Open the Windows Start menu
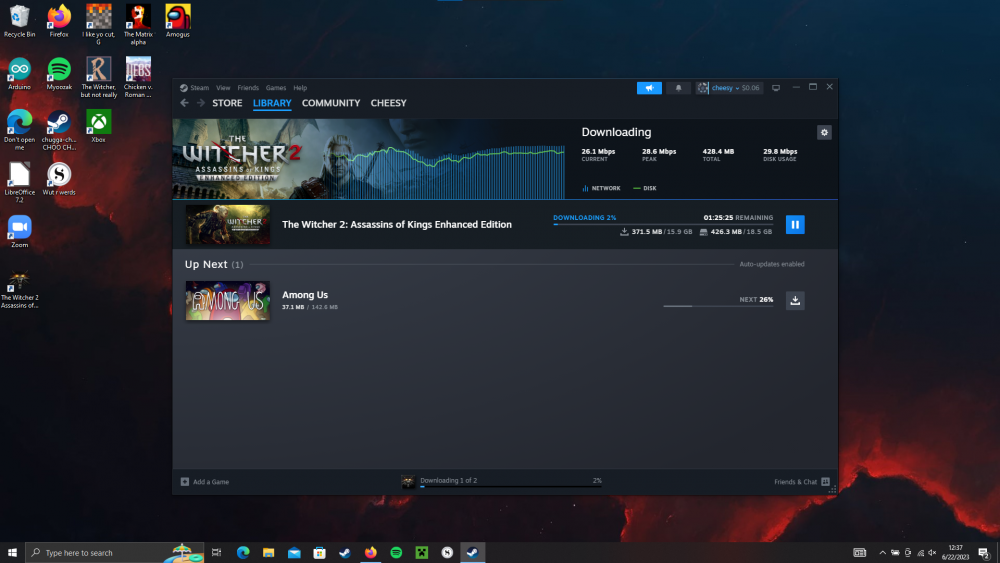Image resolution: width=1000 pixels, height=563 pixels. click(x=12, y=552)
